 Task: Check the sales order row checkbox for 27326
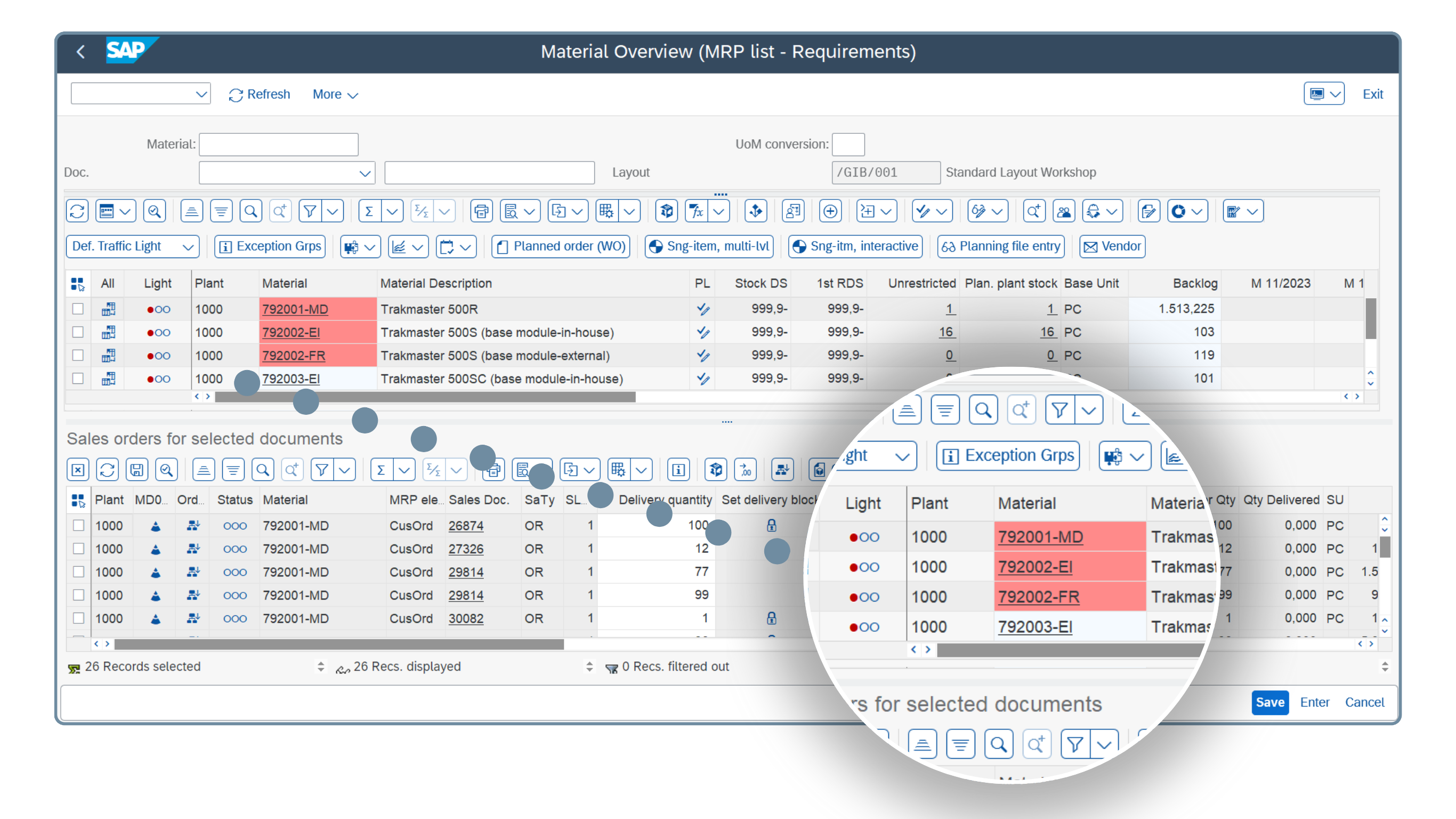[x=78, y=549]
